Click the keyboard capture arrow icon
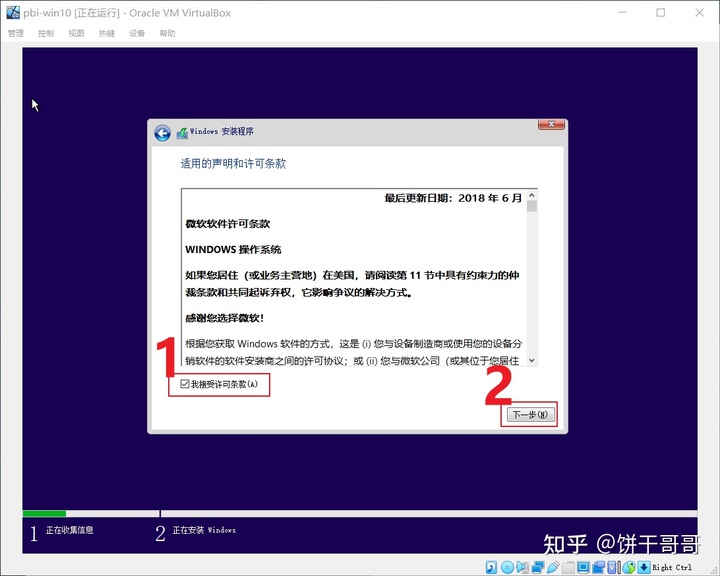 pyautogui.click(x=644, y=567)
